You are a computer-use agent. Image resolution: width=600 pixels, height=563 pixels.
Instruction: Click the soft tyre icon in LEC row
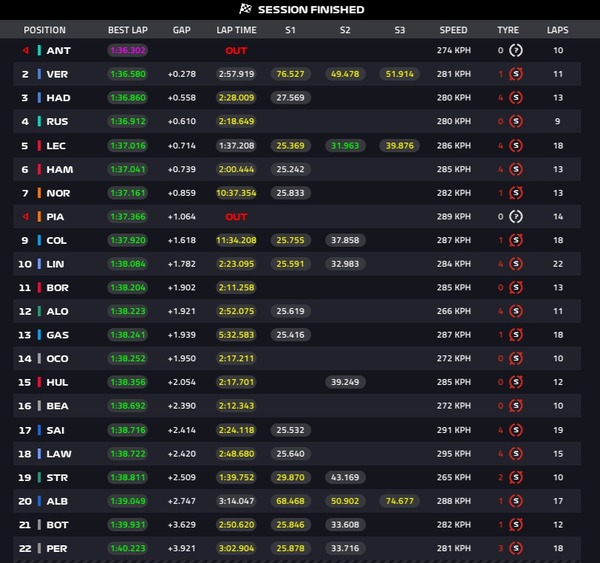click(x=515, y=145)
